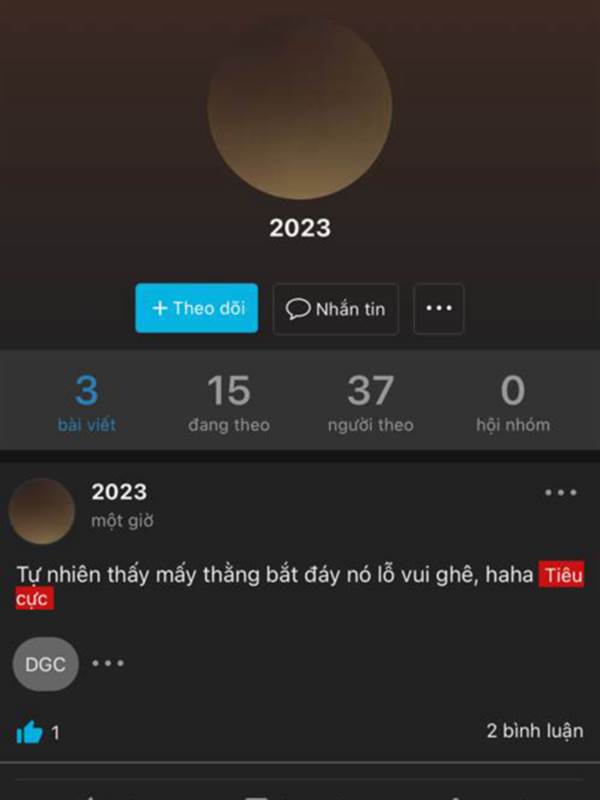Image resolution: width=600 pixels, height=800 pixels.
Task: Open the post's three-dot options menu
Action: click(560, 492)
